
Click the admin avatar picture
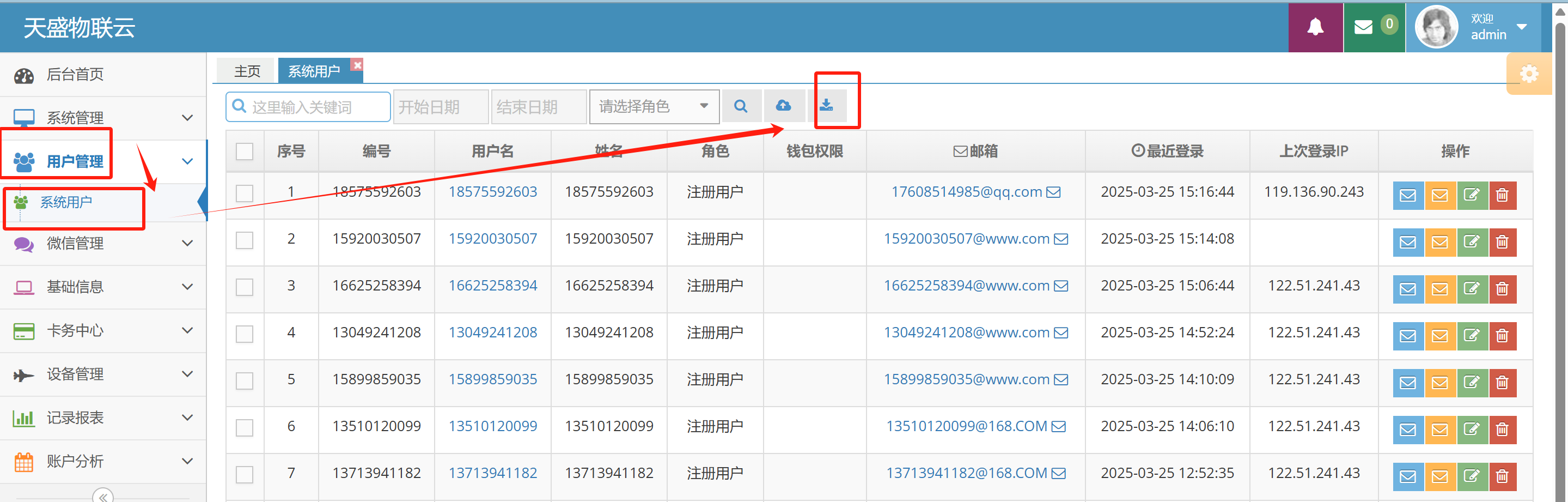(x=1436, y=27)
